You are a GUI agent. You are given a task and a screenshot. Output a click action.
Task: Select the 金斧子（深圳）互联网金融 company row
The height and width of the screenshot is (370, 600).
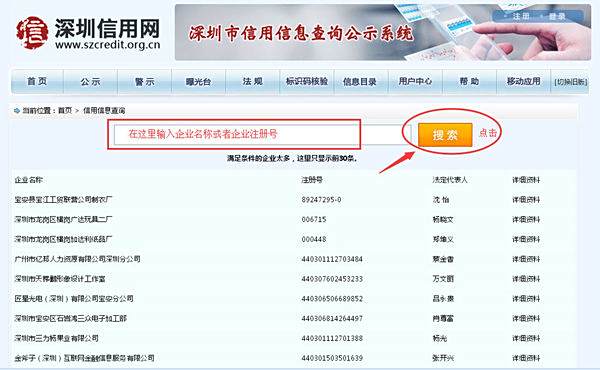tap(84, 359)
